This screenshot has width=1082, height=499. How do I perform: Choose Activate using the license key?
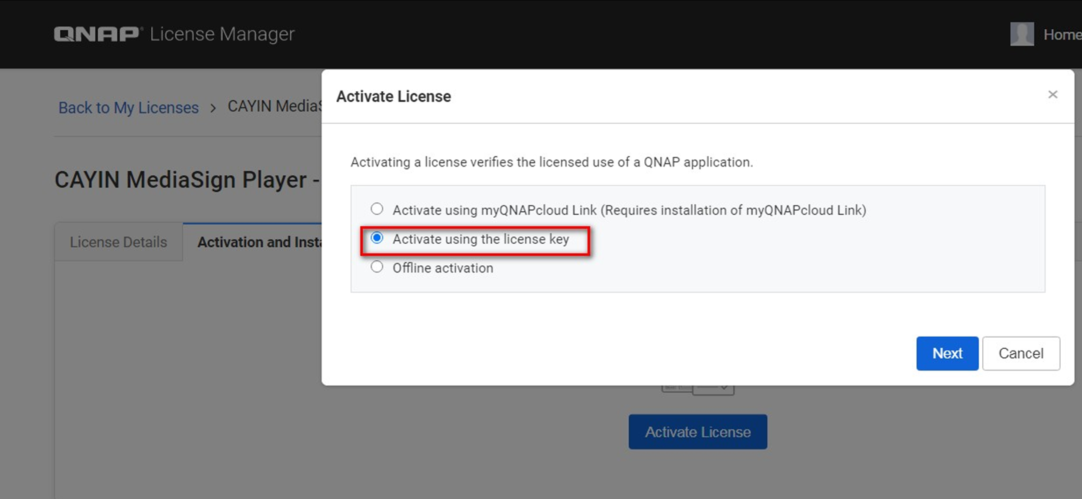point(377,239)
